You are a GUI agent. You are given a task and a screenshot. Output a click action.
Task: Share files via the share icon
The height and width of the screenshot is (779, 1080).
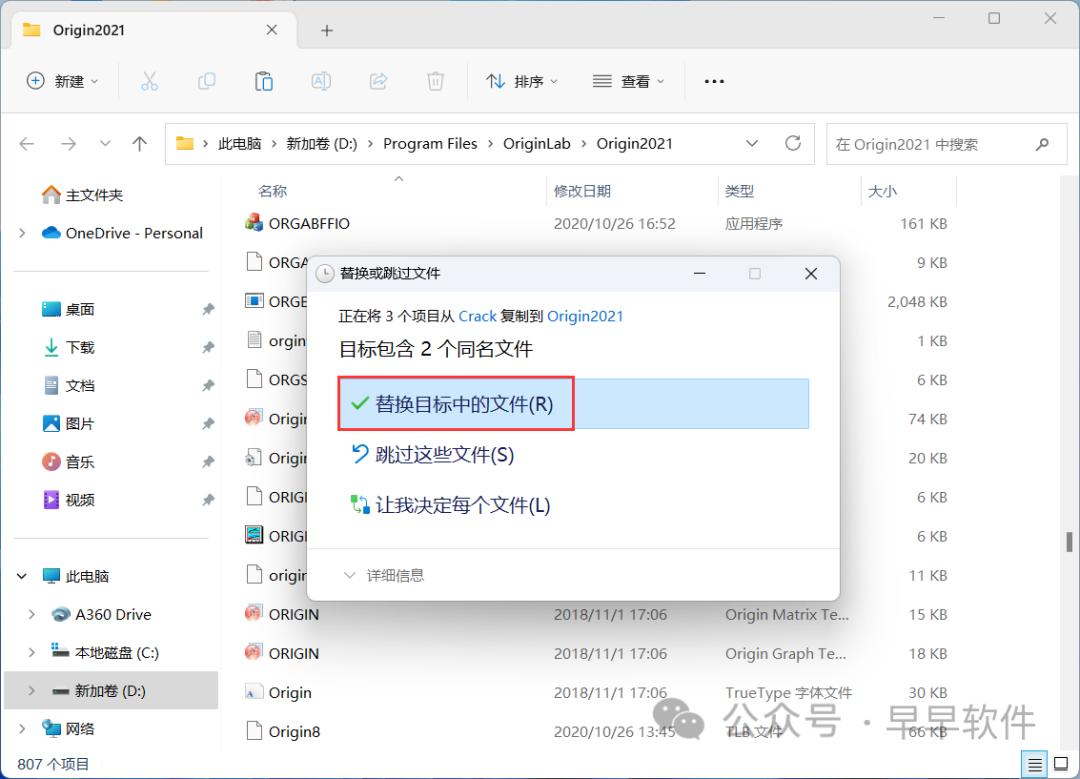378,81
